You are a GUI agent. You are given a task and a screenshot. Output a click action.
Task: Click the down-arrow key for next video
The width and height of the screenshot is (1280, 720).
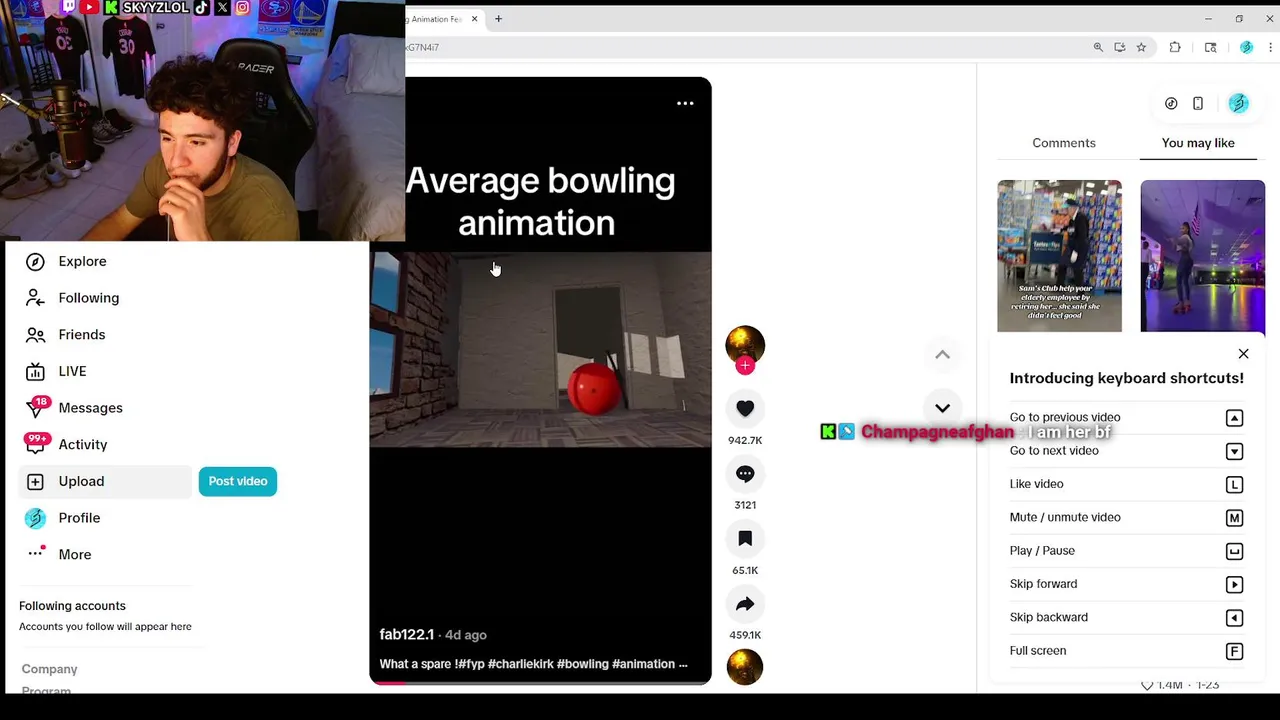point(1234,451)
